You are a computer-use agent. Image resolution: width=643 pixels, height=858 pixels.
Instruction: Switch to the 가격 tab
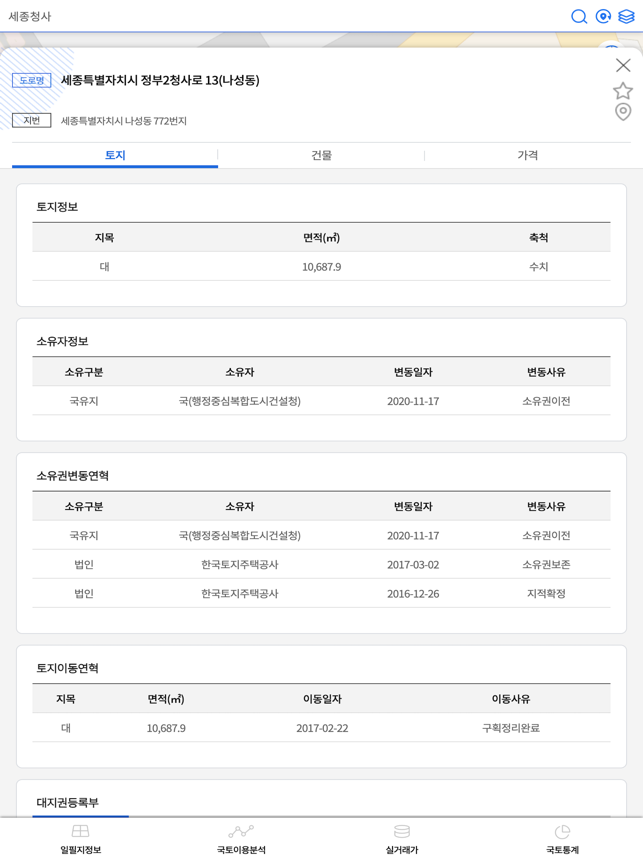point(528,155)
